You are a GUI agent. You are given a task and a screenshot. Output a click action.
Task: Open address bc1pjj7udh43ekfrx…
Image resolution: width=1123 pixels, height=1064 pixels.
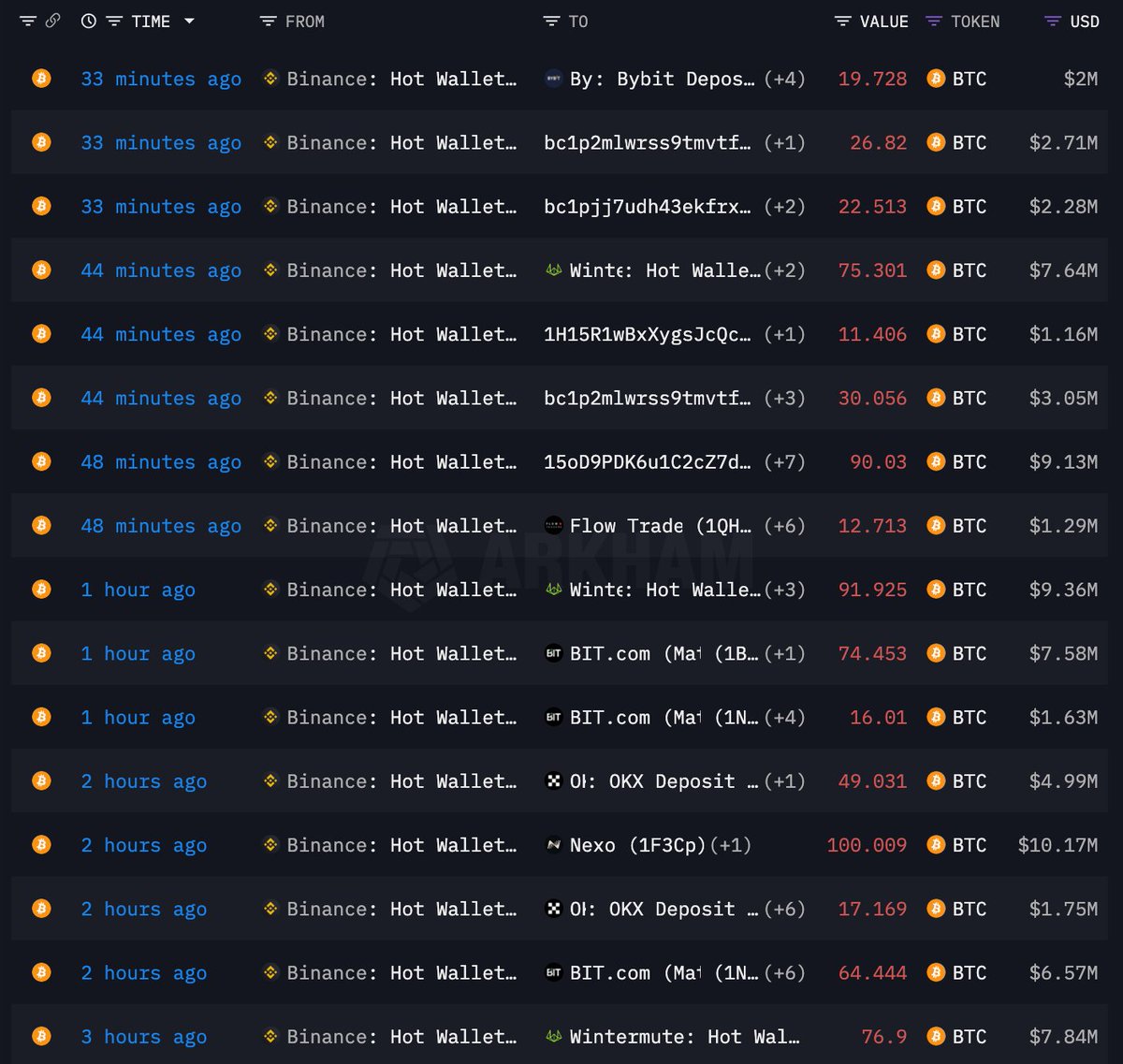(648, 207)
